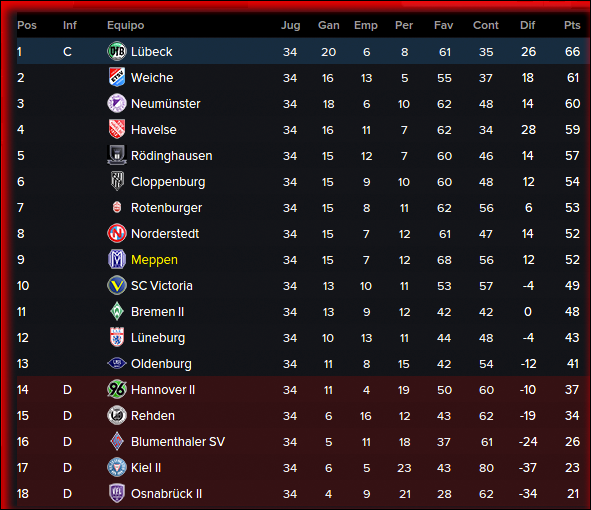Screen dimensions: 591x510
Task: Open the Rödinghausen team link
Action: point(171,156)
